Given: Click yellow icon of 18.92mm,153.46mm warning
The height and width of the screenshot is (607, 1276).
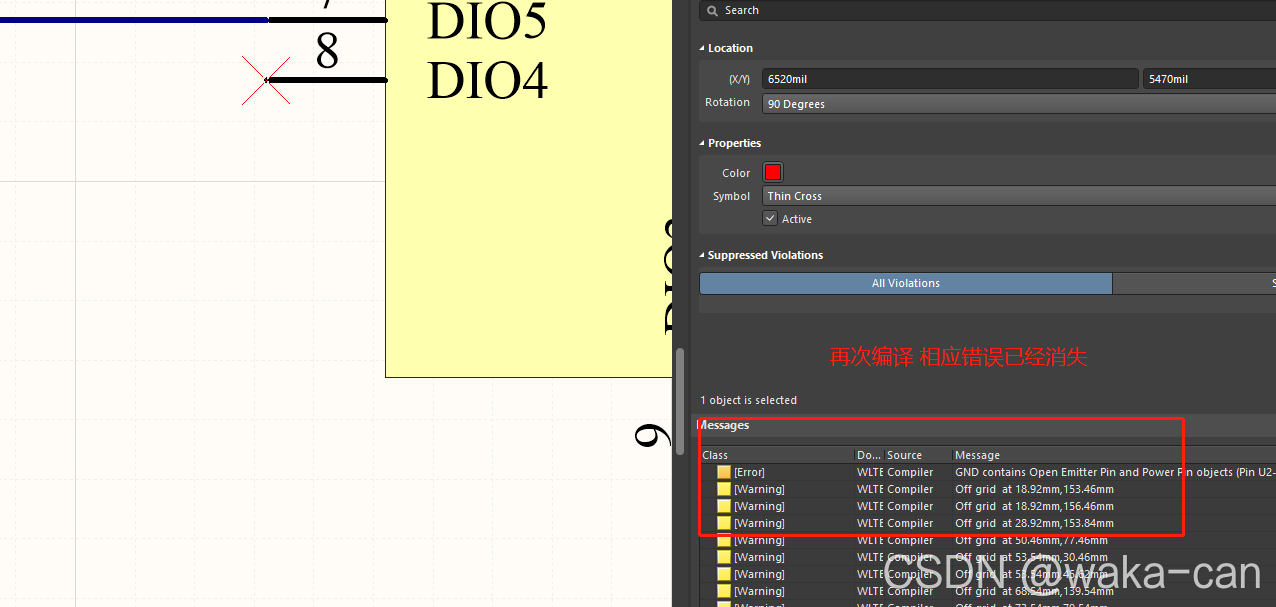Looking at the screenshot, I should (x=724, y=489).
